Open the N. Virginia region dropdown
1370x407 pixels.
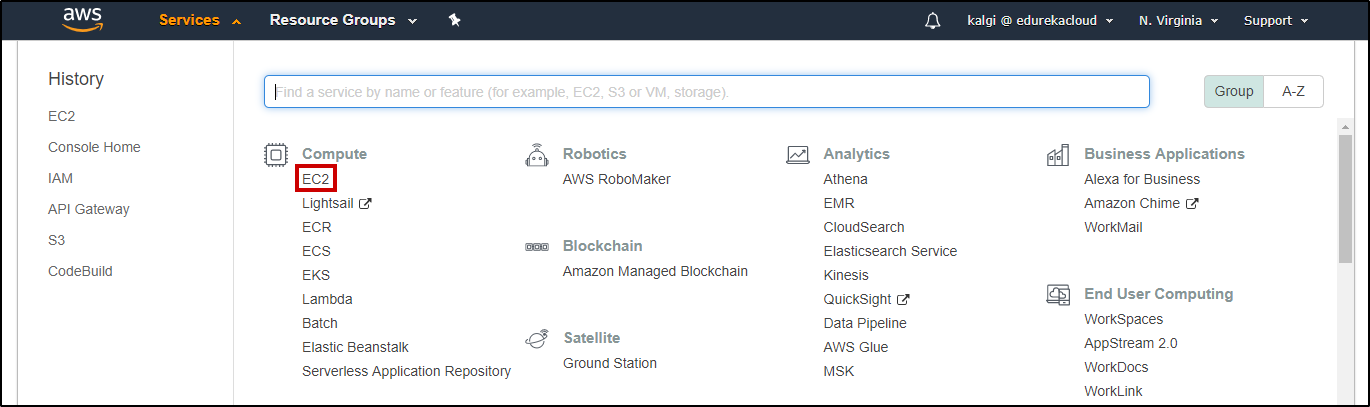(x=1178, y=20)
